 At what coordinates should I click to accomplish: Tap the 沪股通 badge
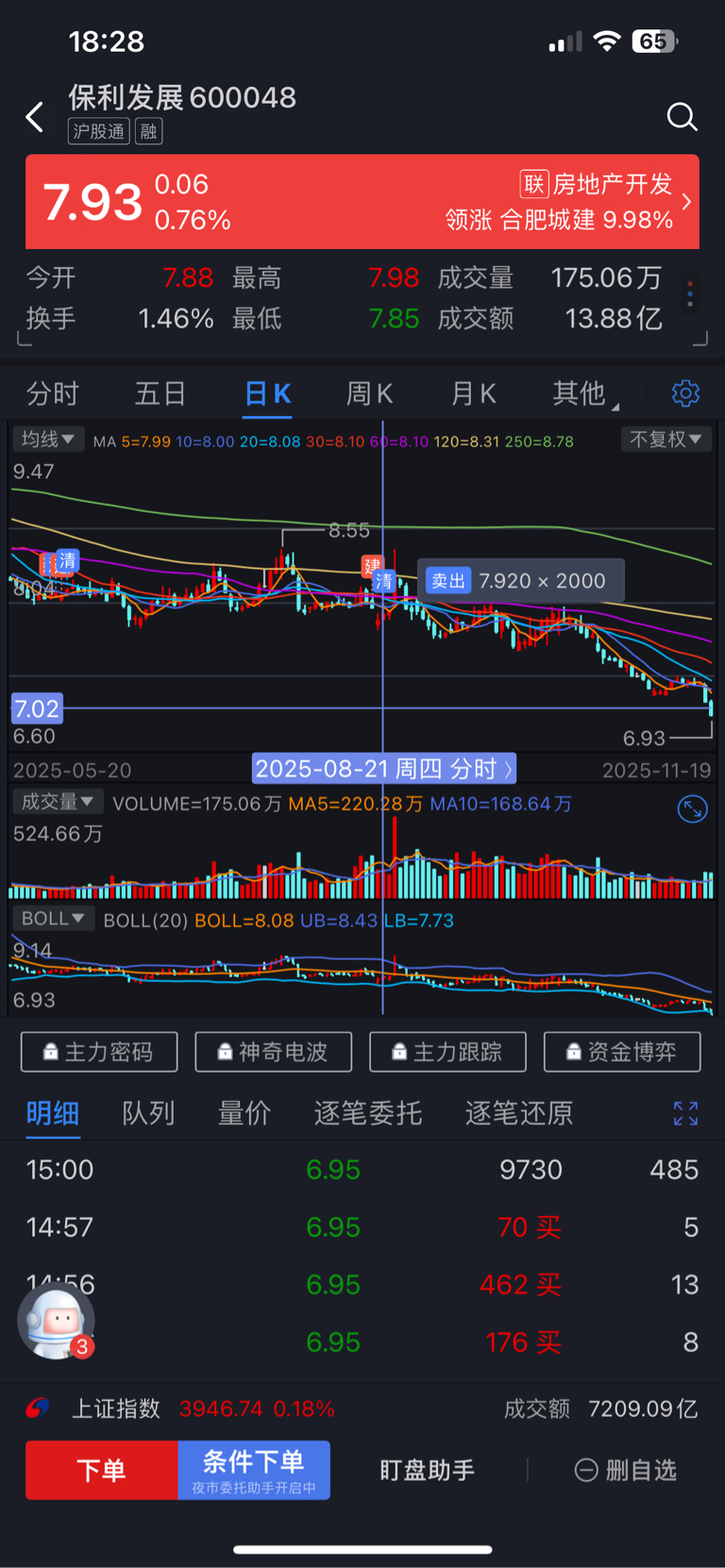click(x=99, y=131)
